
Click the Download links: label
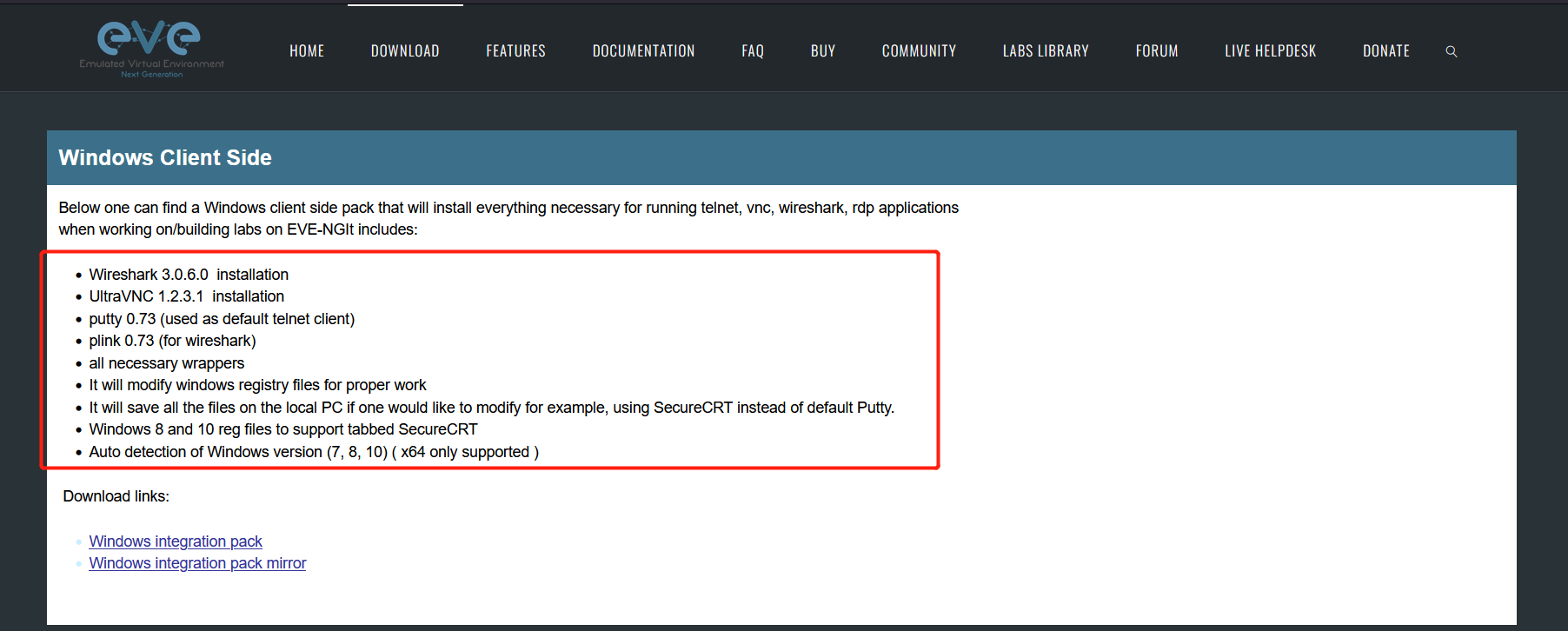116,496
